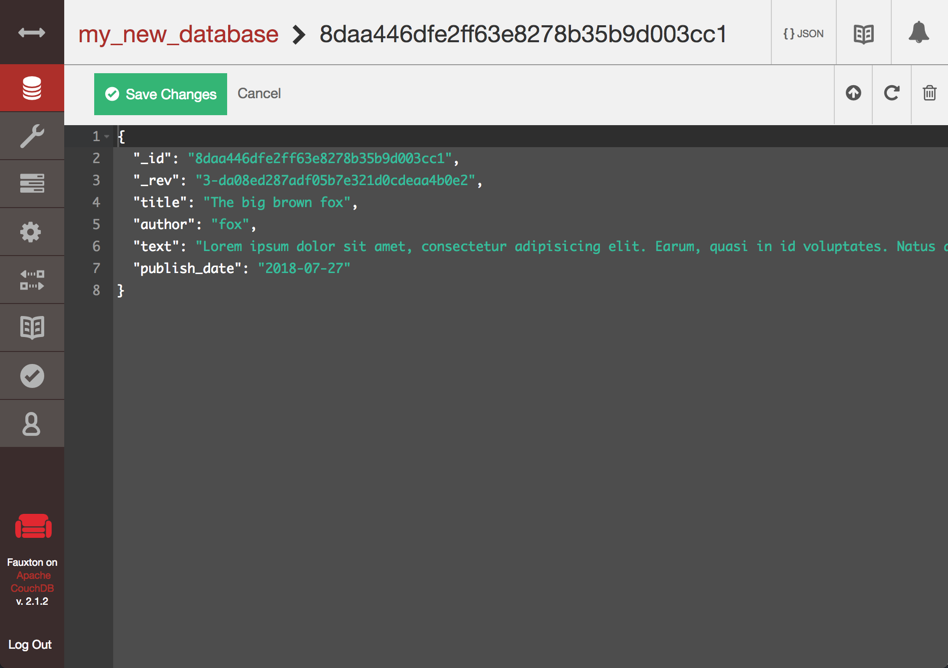Go to my_new_database breadcrumb link

pos(178,34)
